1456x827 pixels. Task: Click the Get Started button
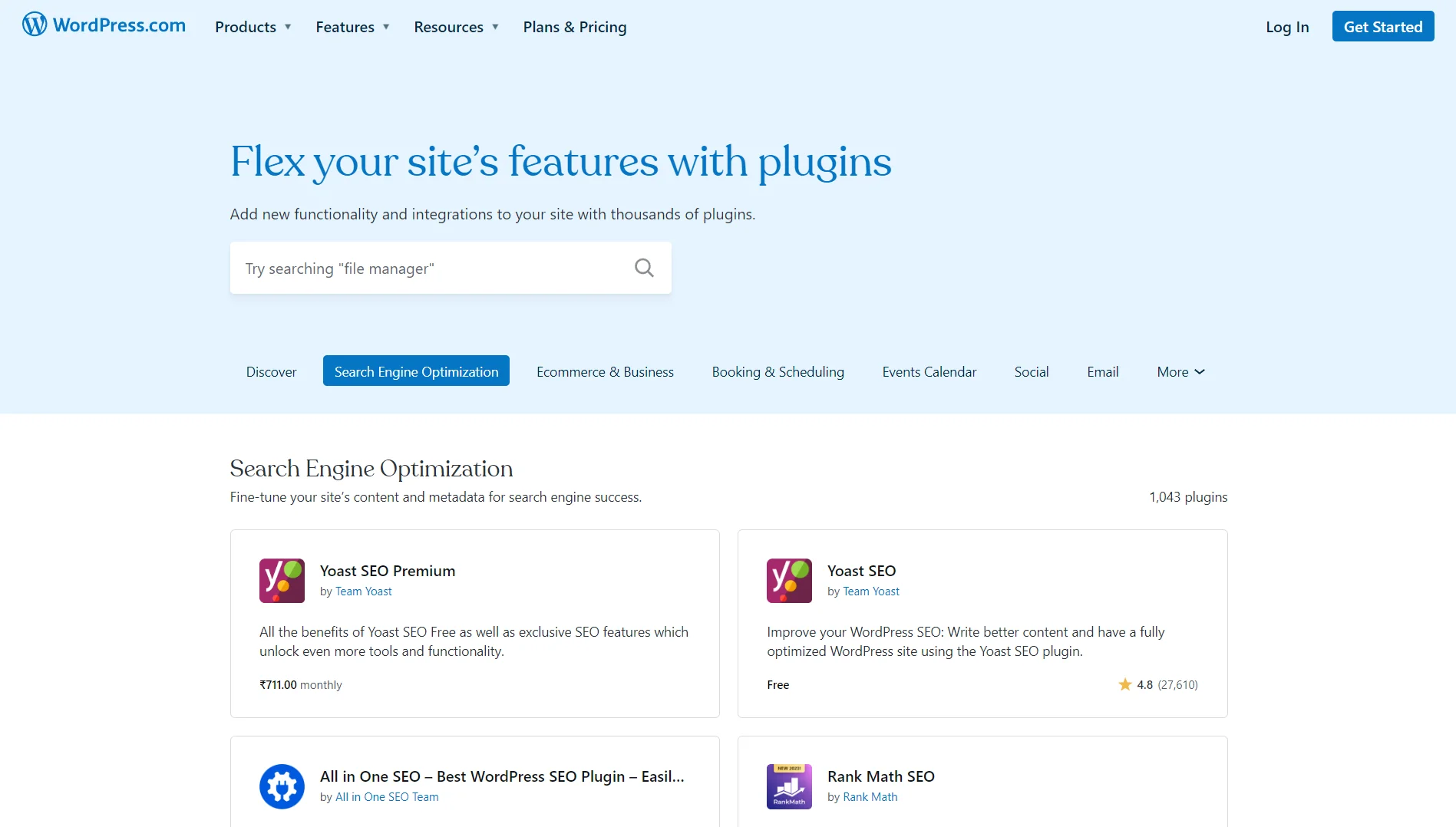point(1382,26)
